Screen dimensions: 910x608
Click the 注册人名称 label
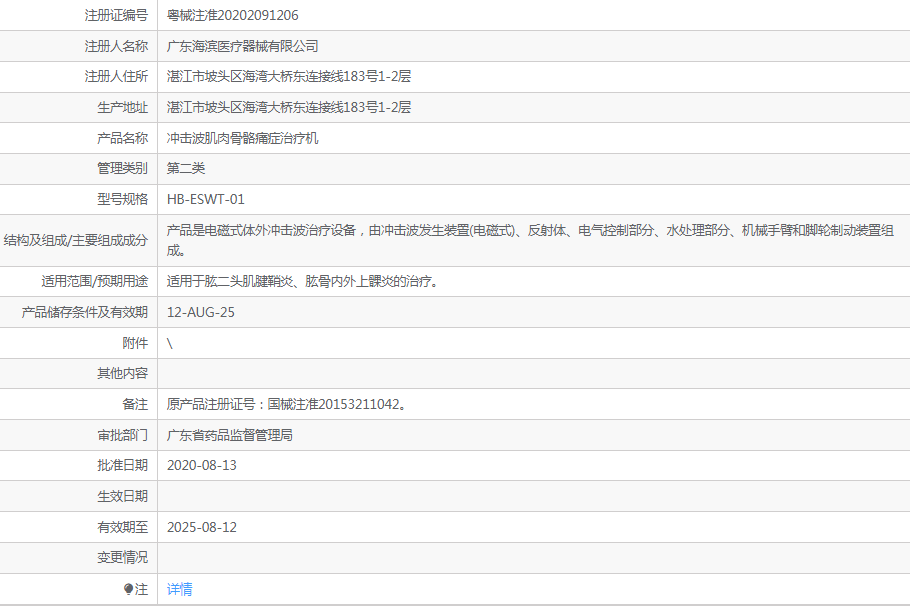pyautogui.click(x=116, y=46)
